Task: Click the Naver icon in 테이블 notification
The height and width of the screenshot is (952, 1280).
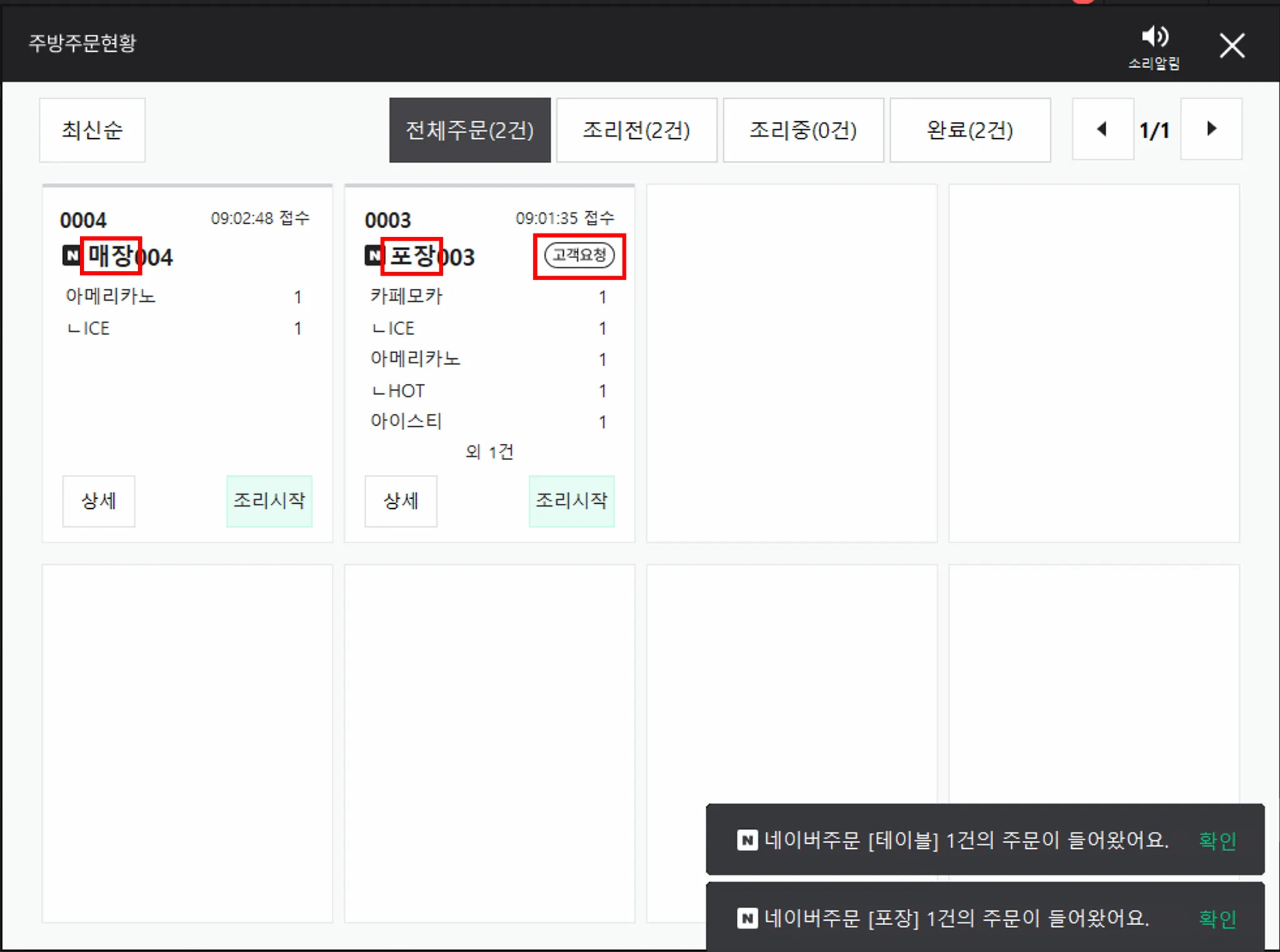Action: [x=747, y=840]
